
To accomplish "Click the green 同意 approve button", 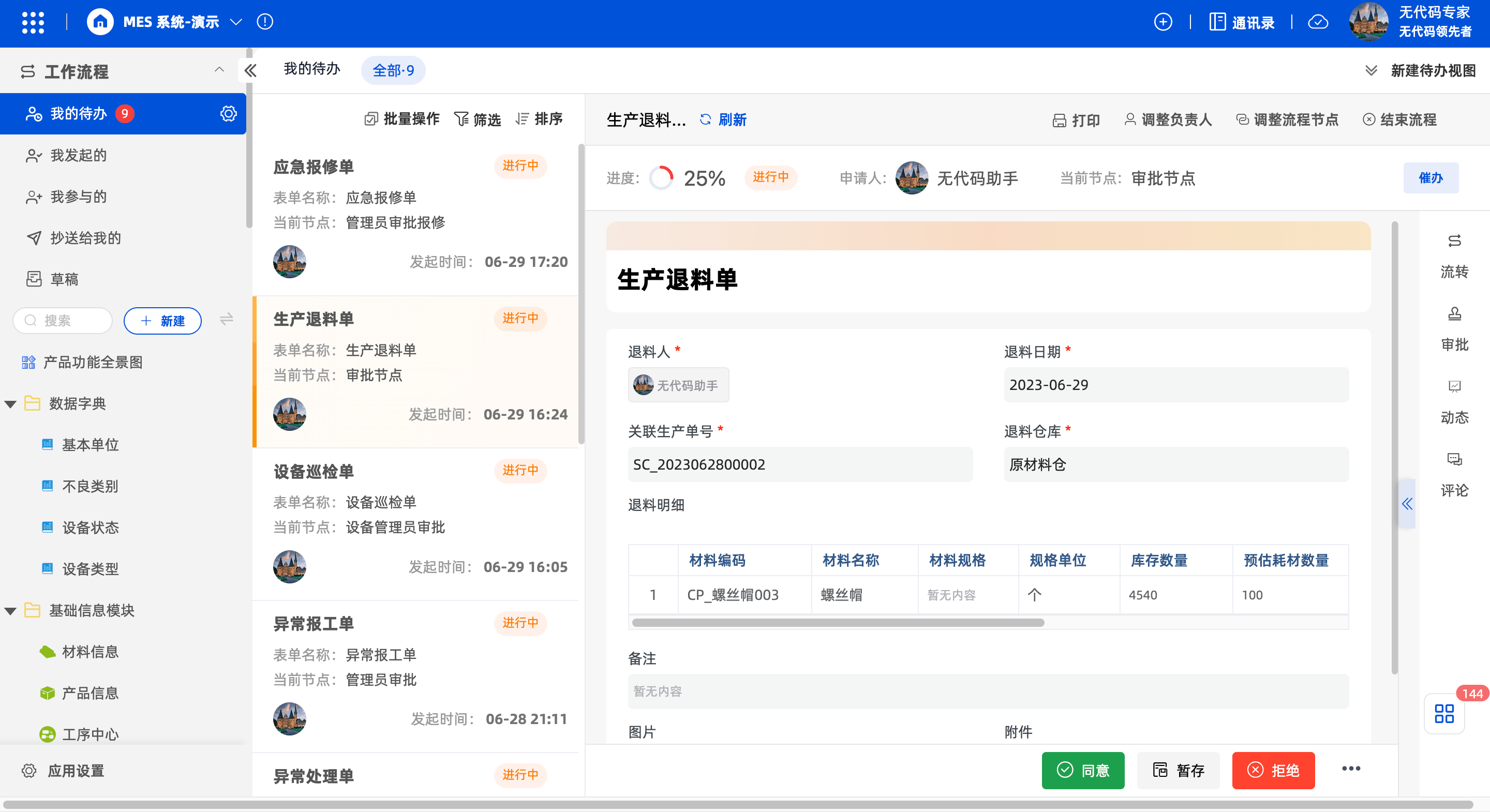I will click(x=1082, y=770).
